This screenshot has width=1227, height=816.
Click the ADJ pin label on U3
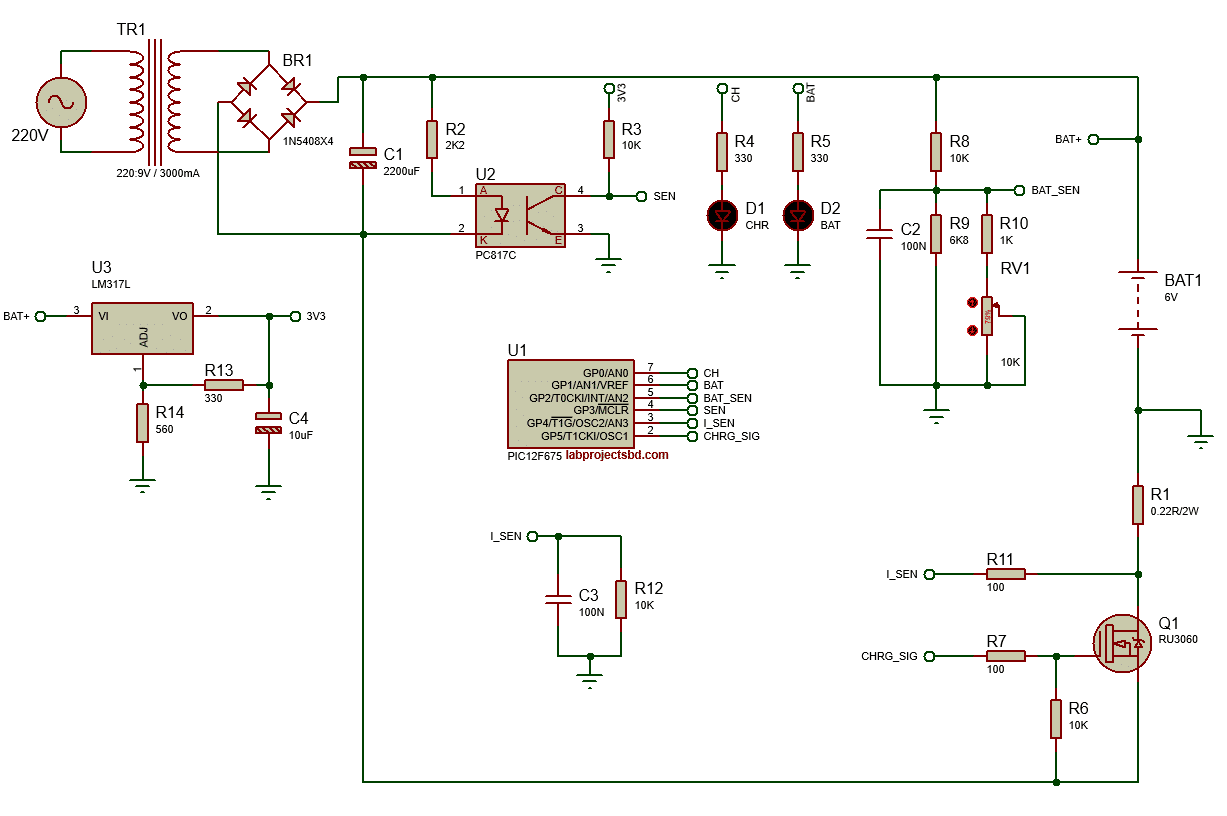(143, 337)
